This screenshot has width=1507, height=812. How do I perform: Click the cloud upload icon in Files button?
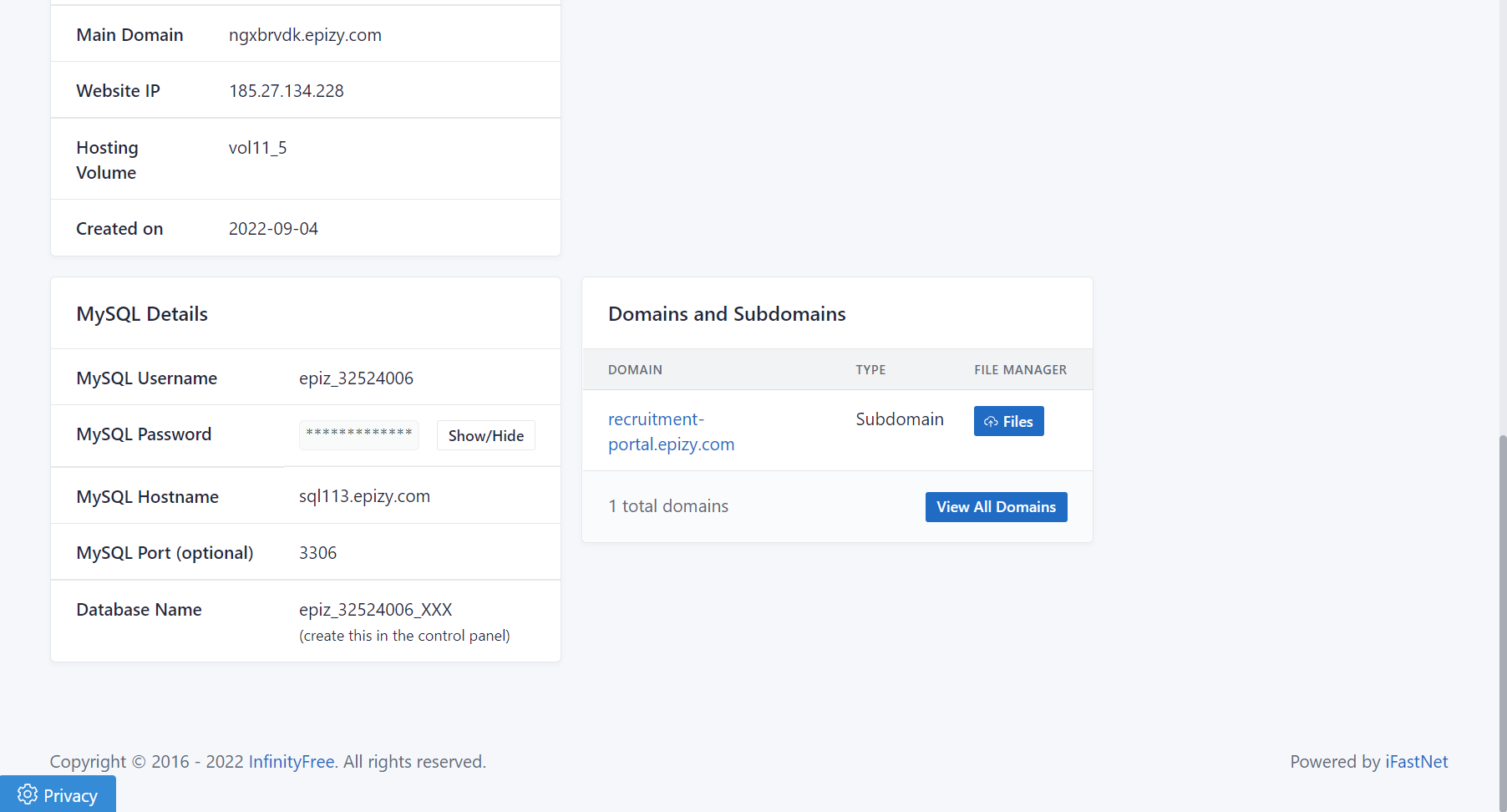(991, 422)
